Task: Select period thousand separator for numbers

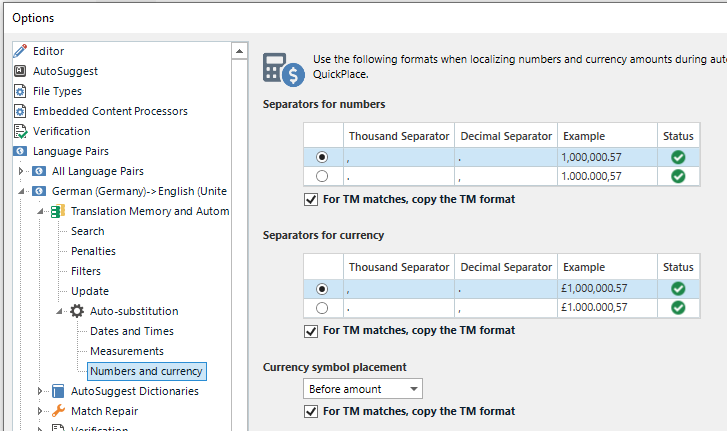Action: pyautogui.click(x=322, y=176)
